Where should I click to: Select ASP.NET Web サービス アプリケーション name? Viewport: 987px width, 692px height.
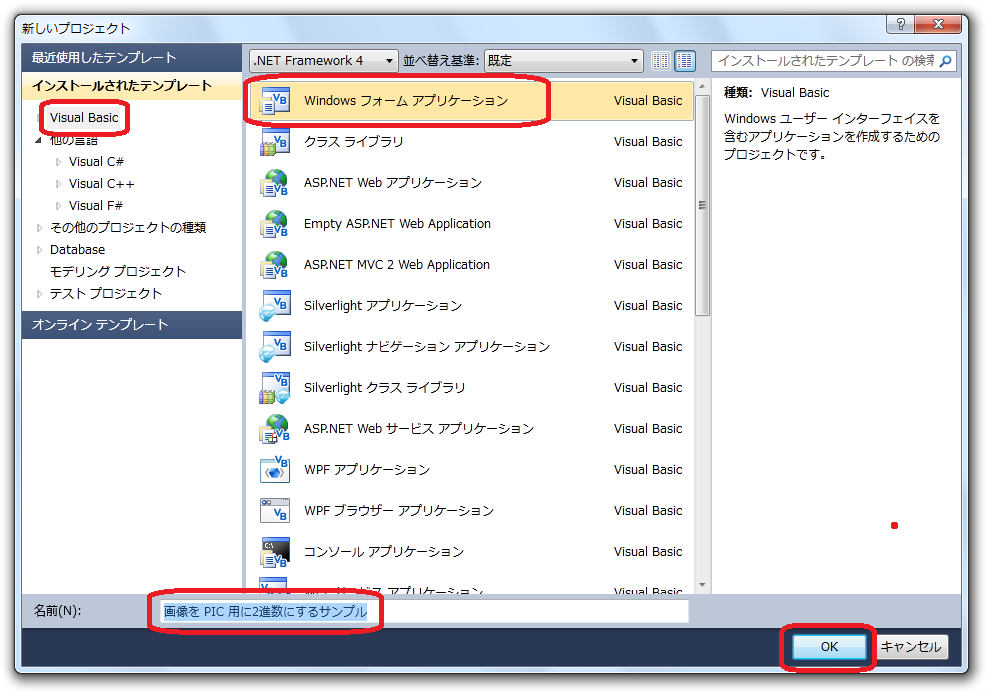pyautogui.click(x=419, y=429)
